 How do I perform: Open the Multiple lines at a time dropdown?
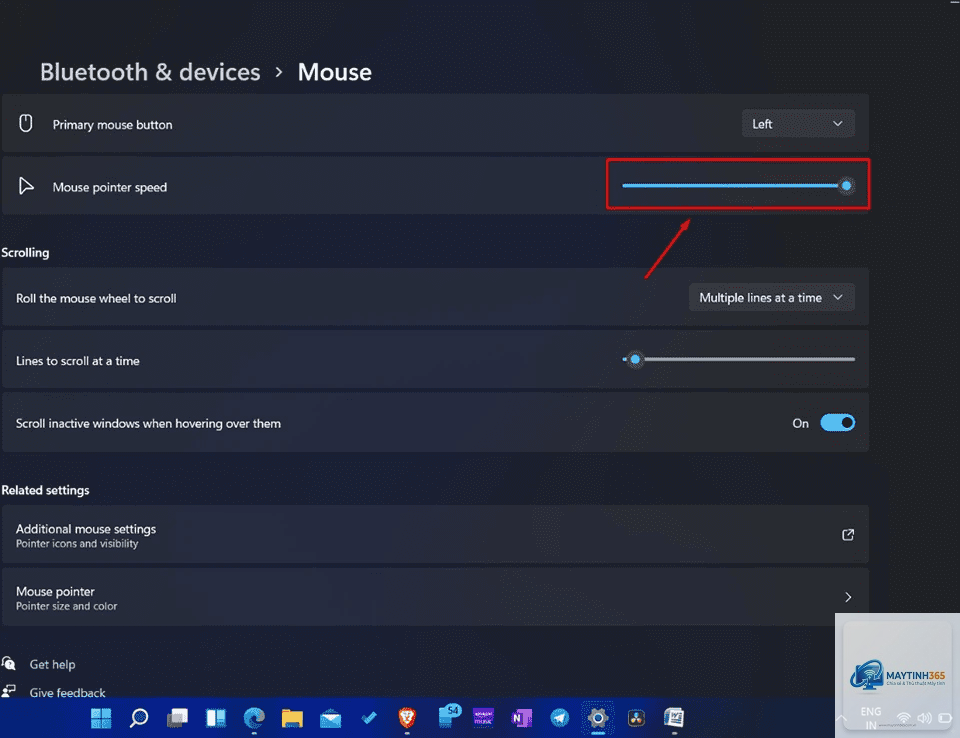pos(771,298)
